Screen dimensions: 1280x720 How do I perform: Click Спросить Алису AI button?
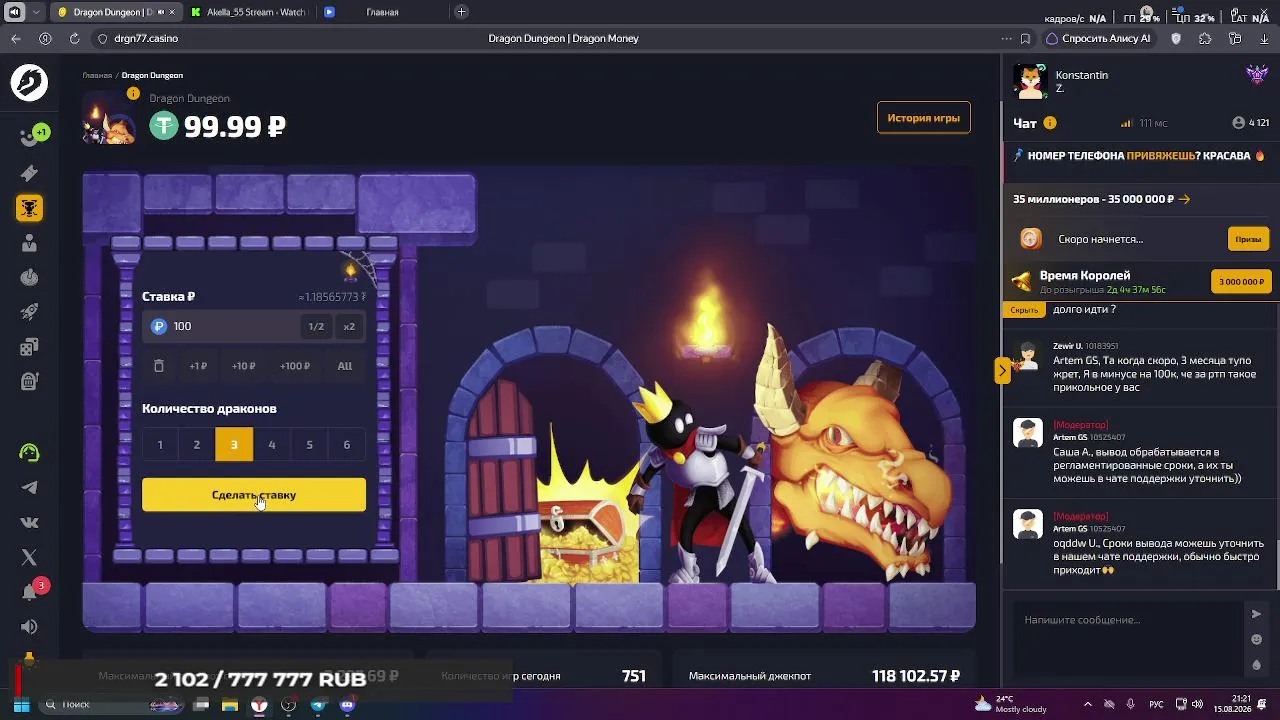[1098, 39]
